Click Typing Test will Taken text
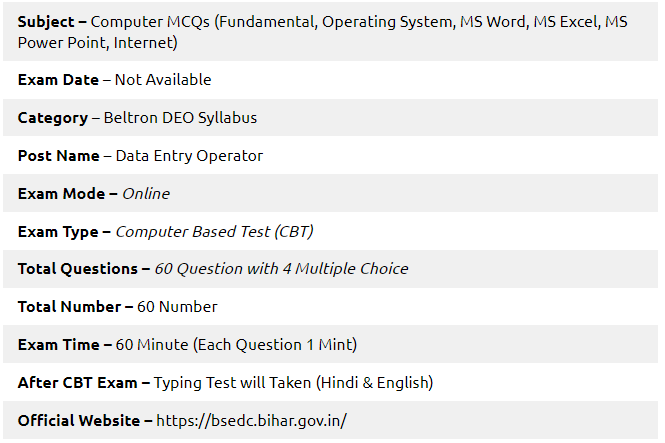This screenshot has height=443, width=665. pos(232,383)
